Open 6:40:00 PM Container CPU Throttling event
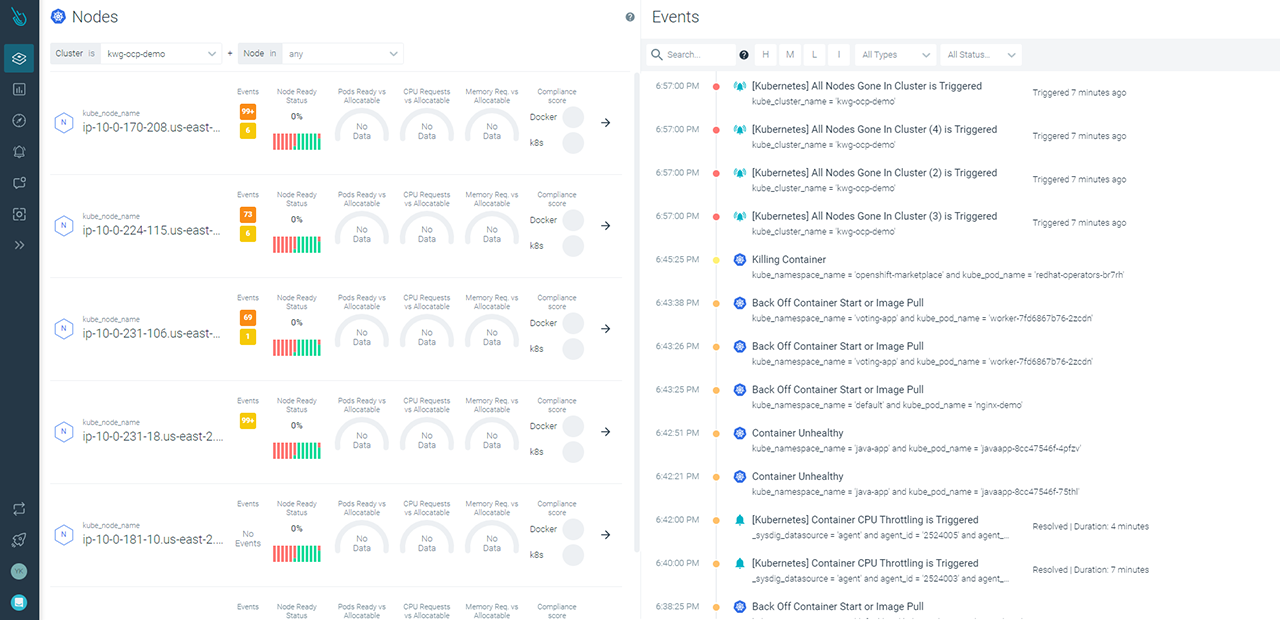This screenshot has width=1280, height=620. click(x=865, y=563)
